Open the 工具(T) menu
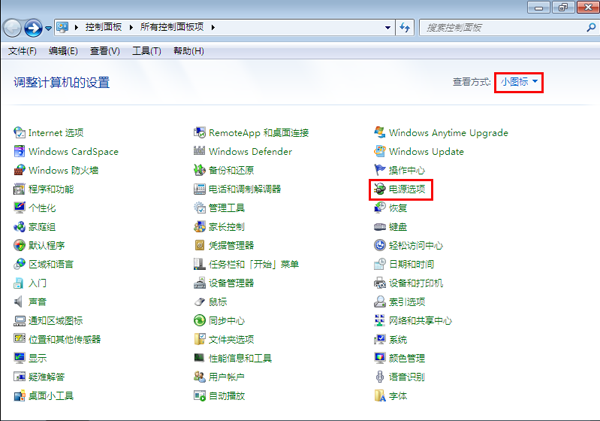 coord(147,51)
